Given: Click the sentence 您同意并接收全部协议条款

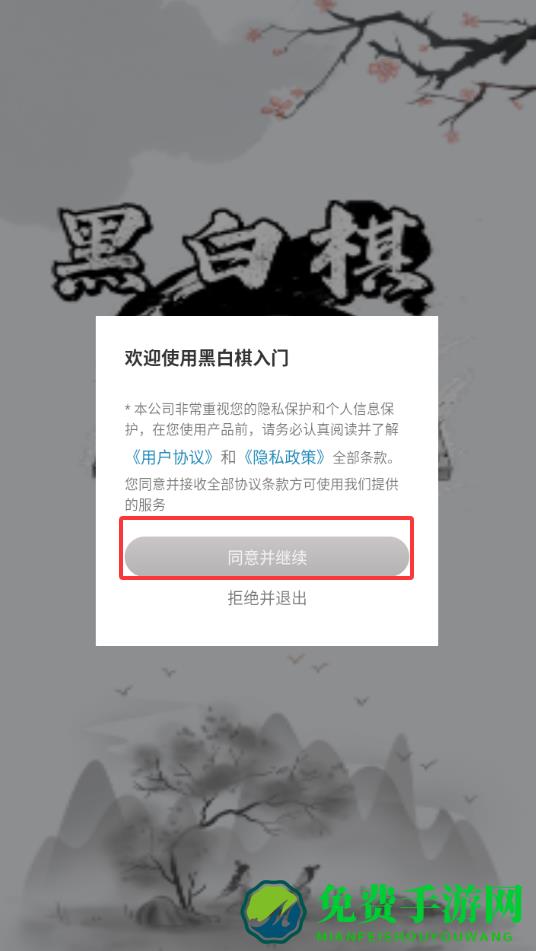Looking at the screenshot, I should (x=261, y=494).
